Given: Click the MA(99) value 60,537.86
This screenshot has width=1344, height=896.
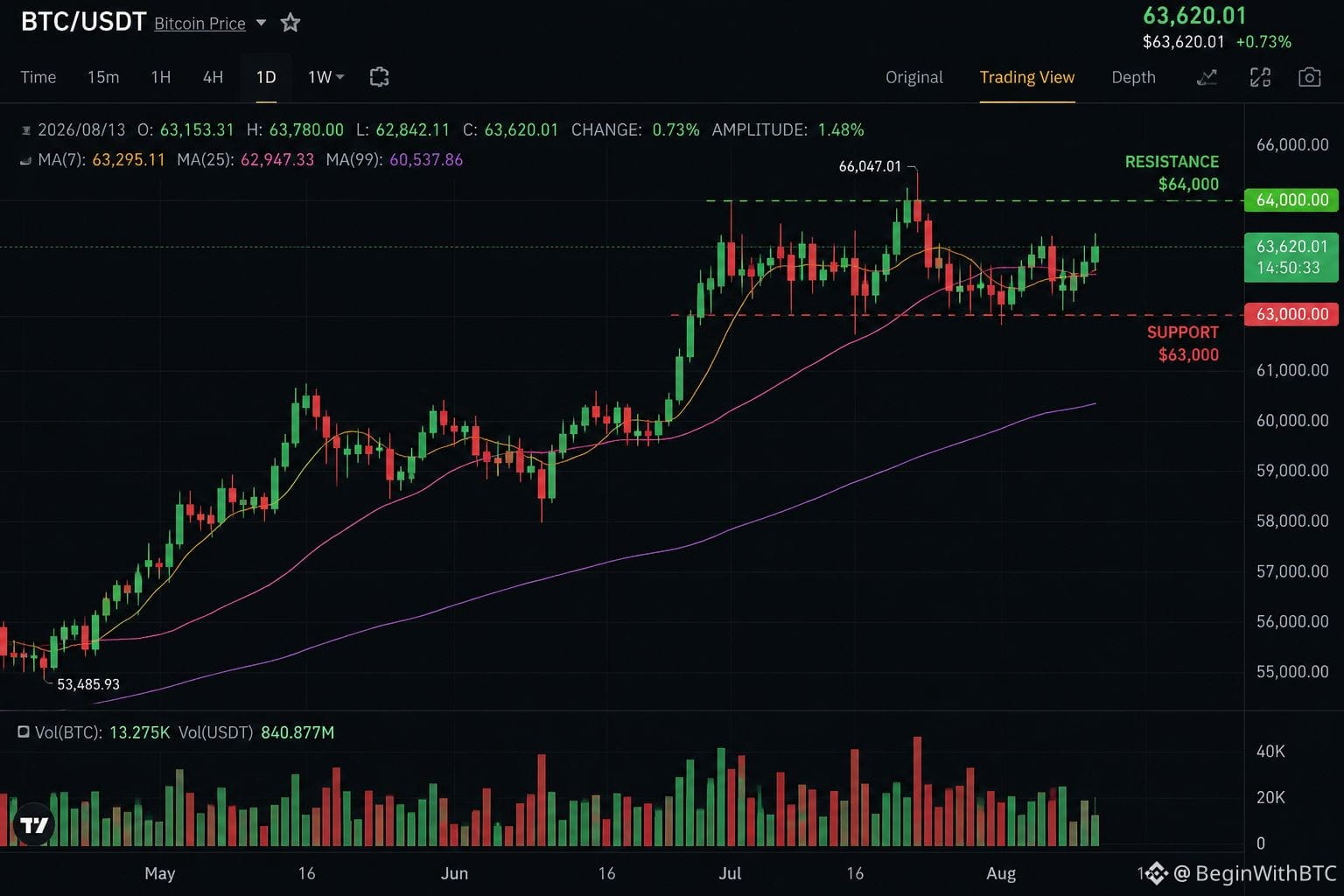Looking at the screenshot, I should 426,160.
